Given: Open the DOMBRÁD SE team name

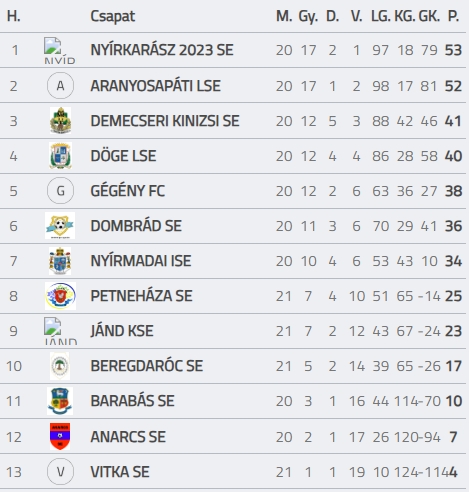Looking at the screenshot, I should [x=136, y=226].
